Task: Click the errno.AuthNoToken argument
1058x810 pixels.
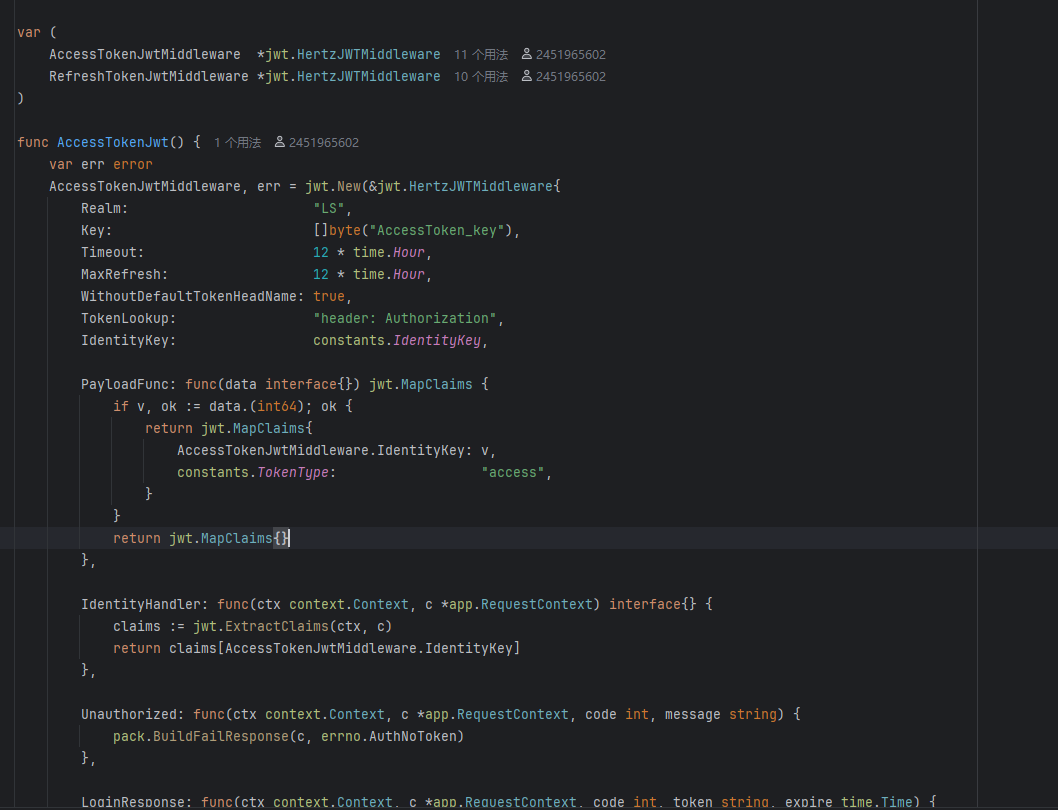Action: tap(389, 736)
